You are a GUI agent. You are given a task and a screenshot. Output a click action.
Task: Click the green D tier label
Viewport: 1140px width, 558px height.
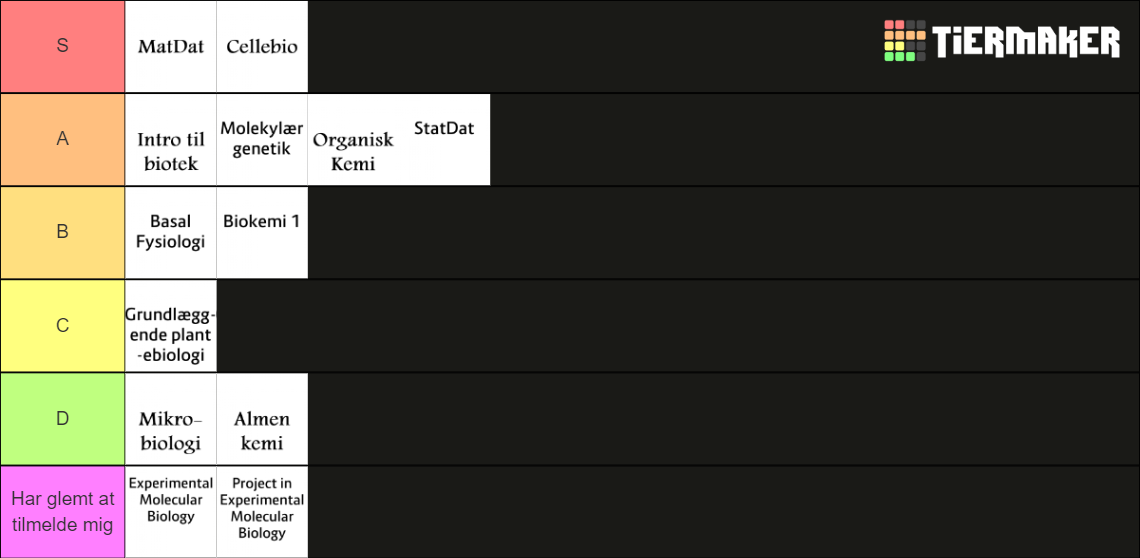pyautogui.click(x=63, y=419)
